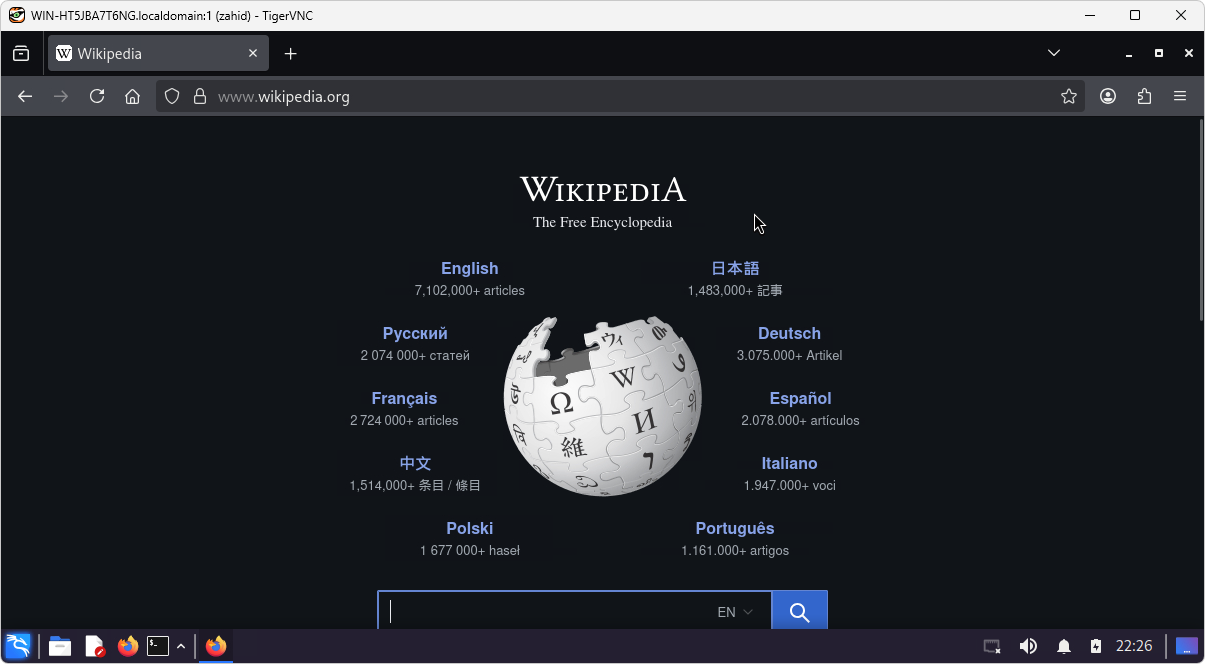
Task: Open the Firefox hamburger menu
Action: pyautogui.click(x=1180, y=96)
